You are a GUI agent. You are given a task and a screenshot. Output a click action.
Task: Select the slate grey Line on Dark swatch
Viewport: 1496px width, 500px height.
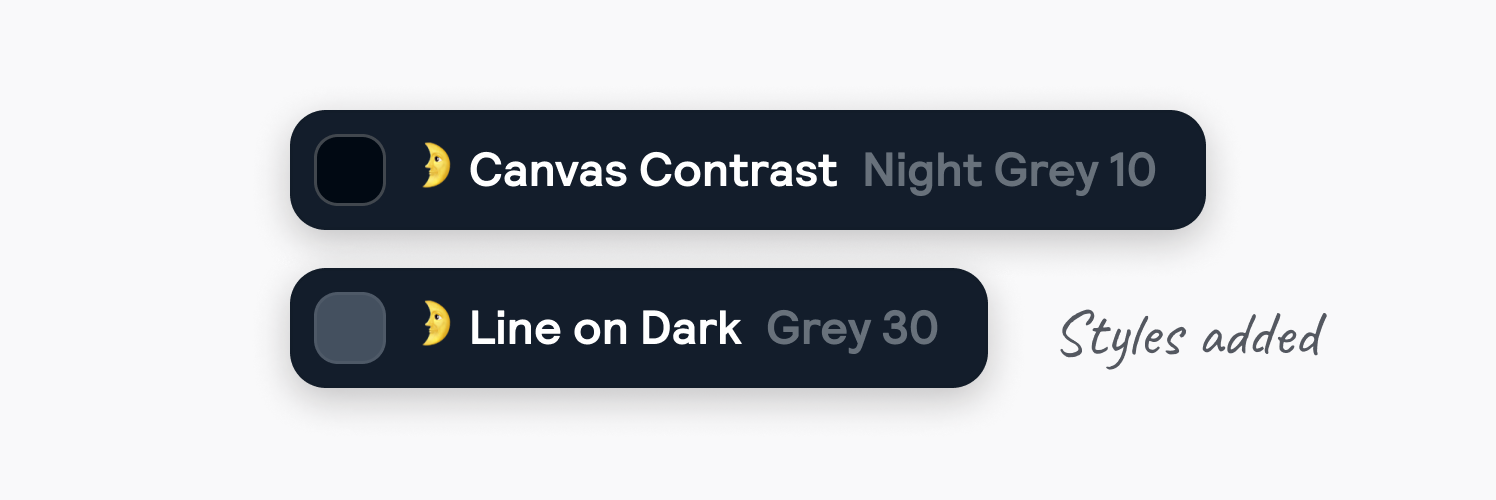click(350, 328)
